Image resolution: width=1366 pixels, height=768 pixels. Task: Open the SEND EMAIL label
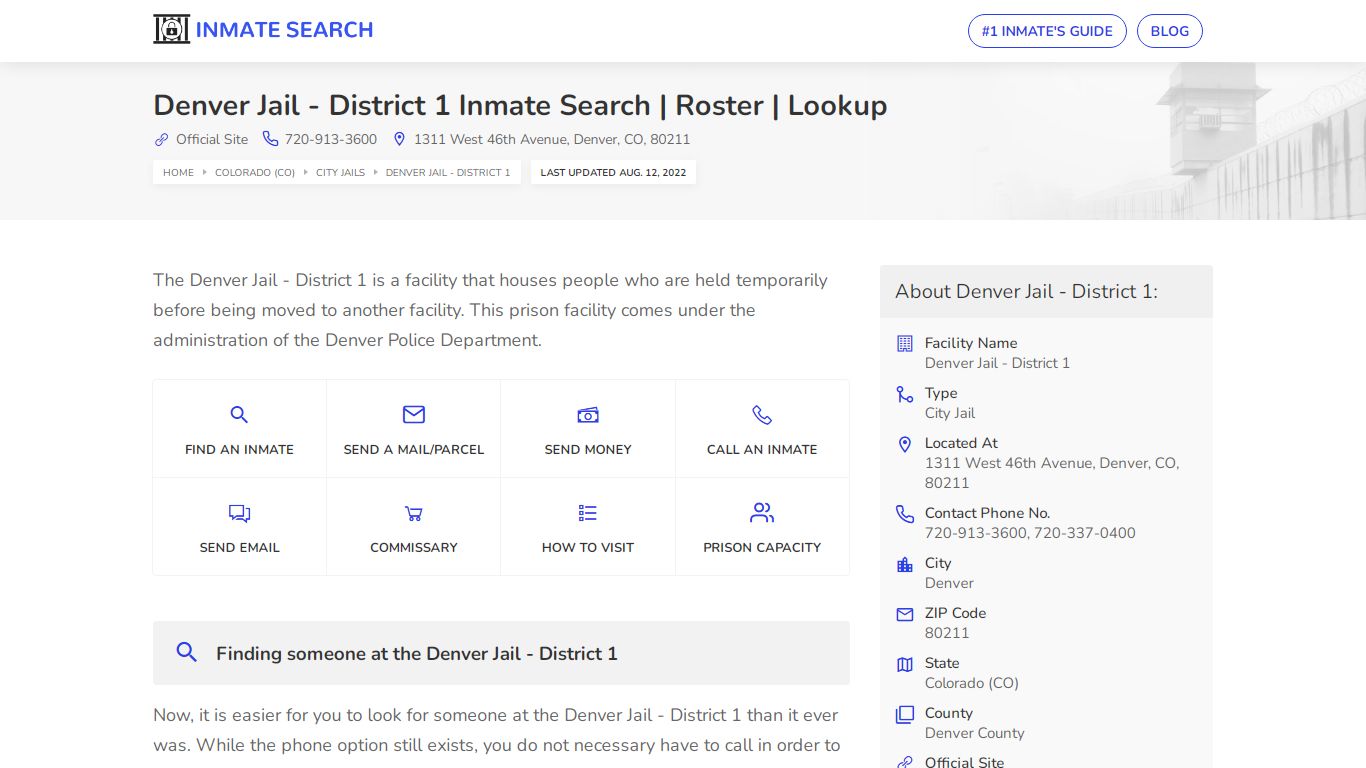coord(239,547)
